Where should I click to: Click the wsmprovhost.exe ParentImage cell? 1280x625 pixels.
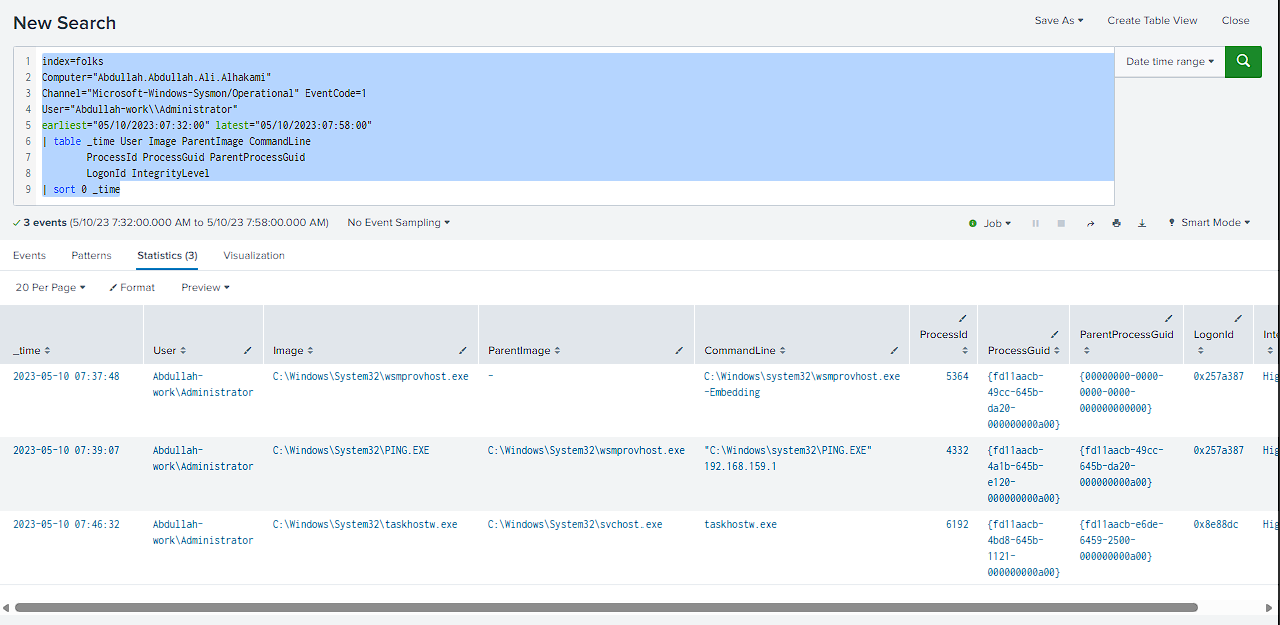(x=586, y=451)
